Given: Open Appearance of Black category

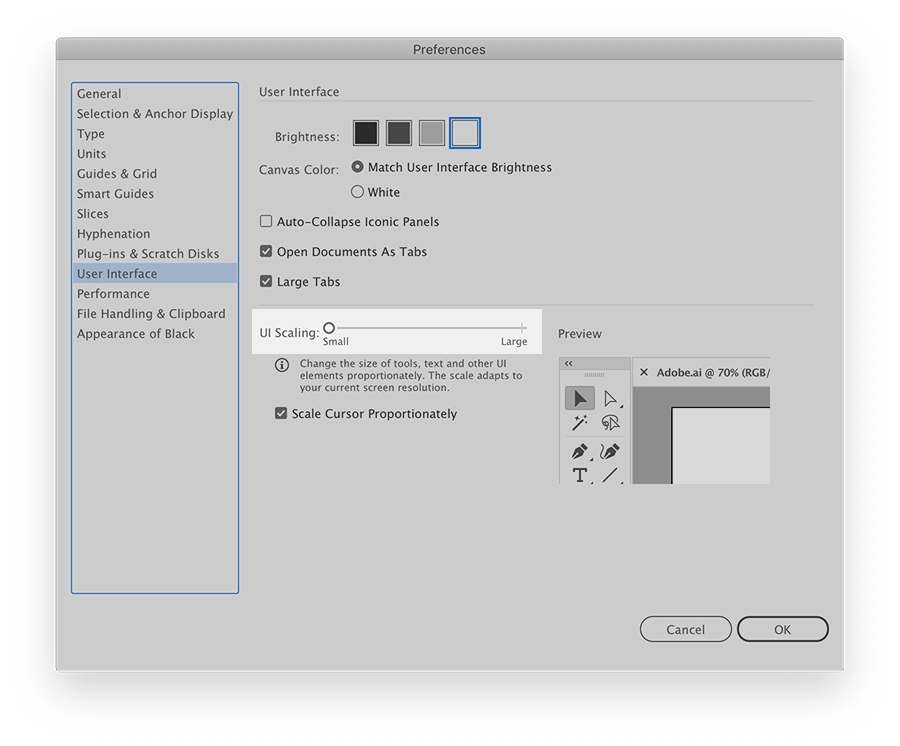Looking at the screenshot, I should point(155,334).
